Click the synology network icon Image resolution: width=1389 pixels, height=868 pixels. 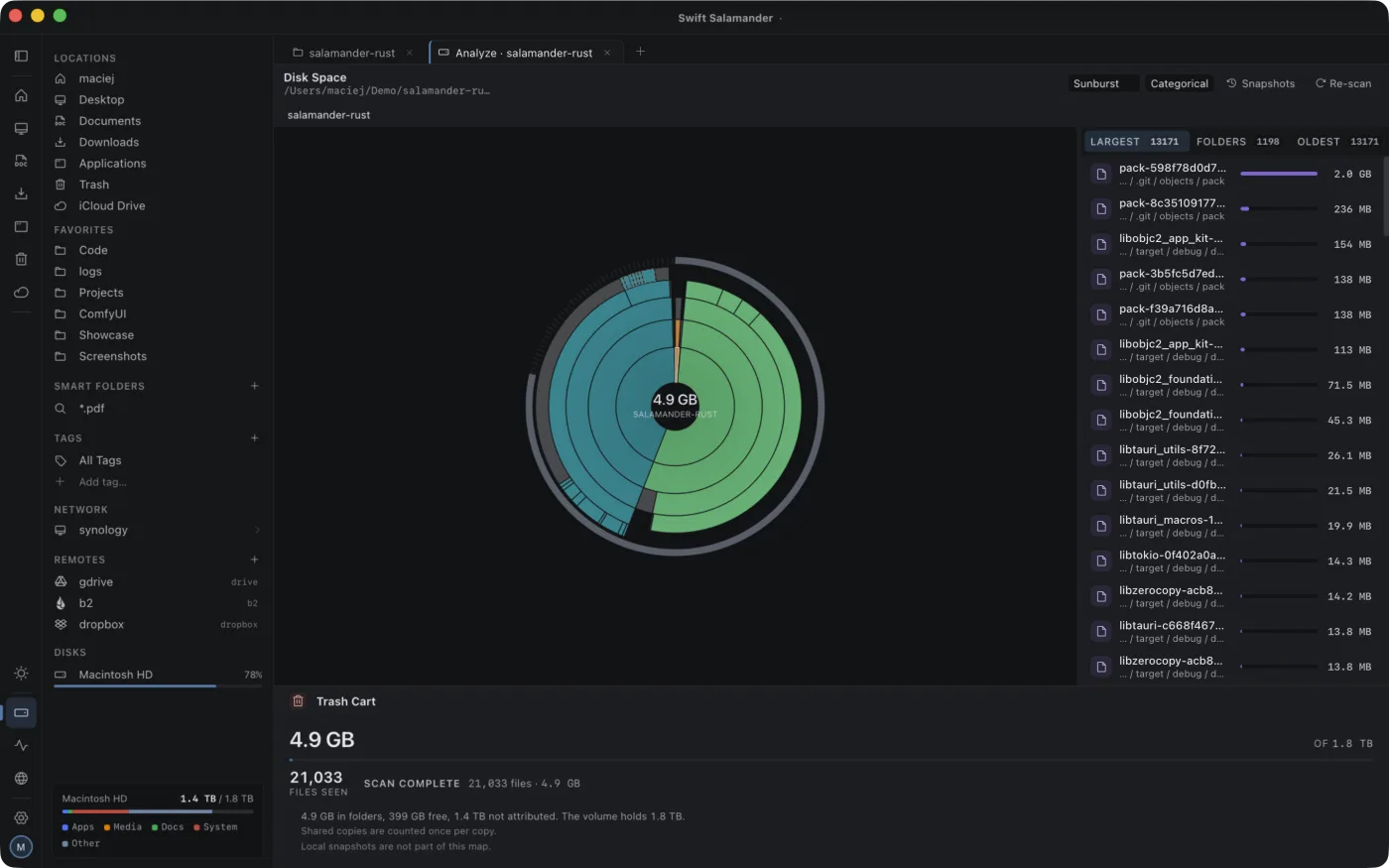tap(61, 531)
